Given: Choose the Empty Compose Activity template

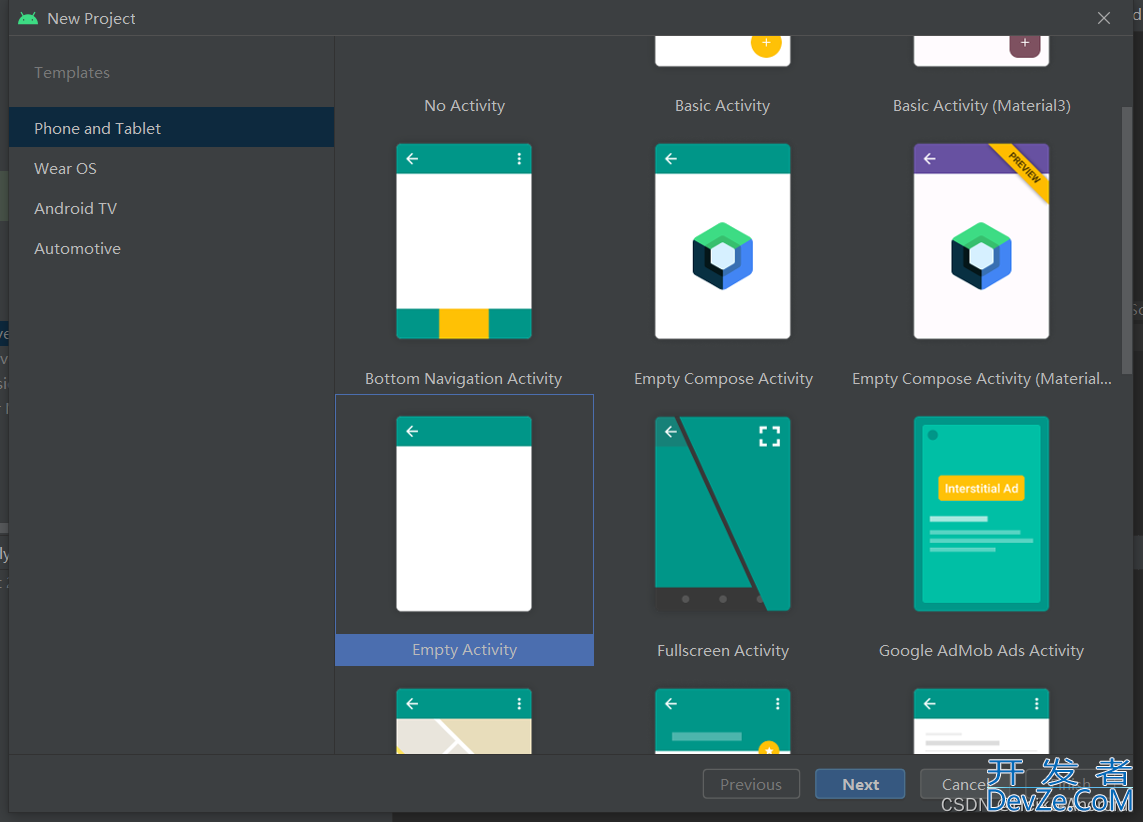Looking at the screenshot, I should [722, 241].
